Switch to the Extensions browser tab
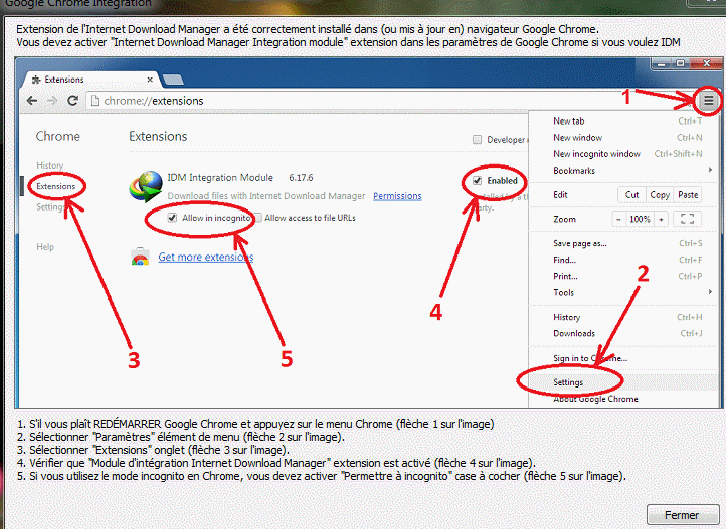Image resolution: width=726 pixels, height=529 pixels. 92,80
